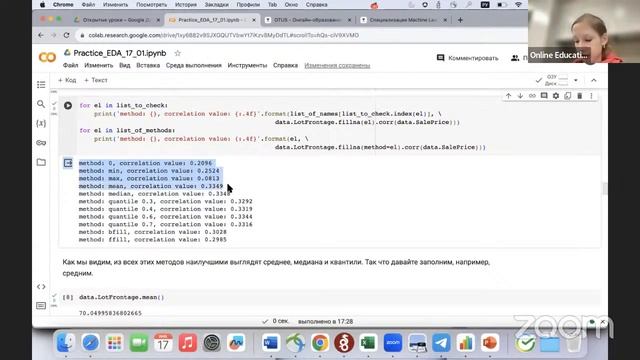Add a comment to the cell
The height and width of the screenshot is (360, 640).
tap(544, 96)
